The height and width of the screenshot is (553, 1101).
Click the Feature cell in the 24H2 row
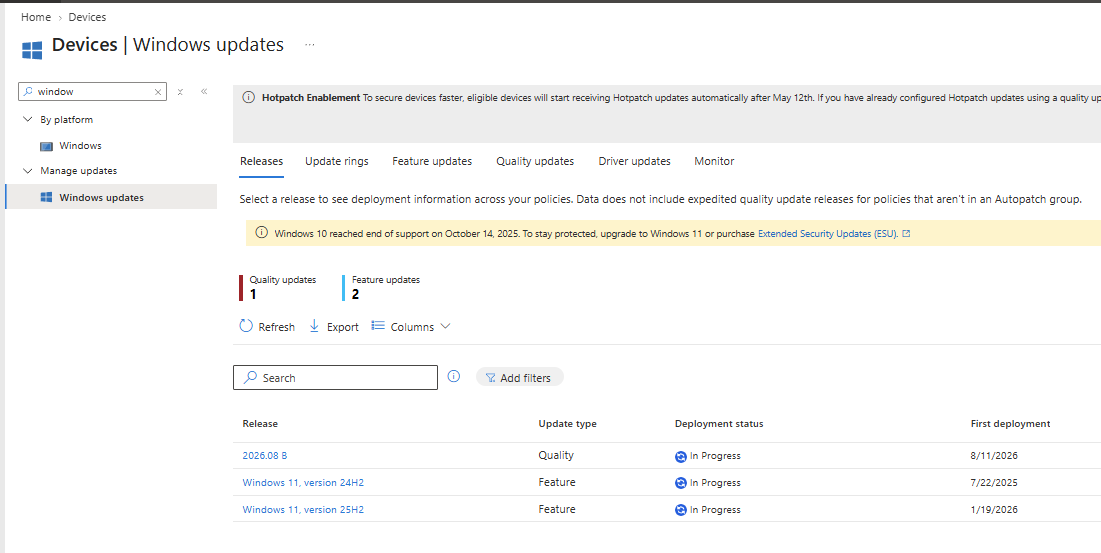click(x=557, y=482)
